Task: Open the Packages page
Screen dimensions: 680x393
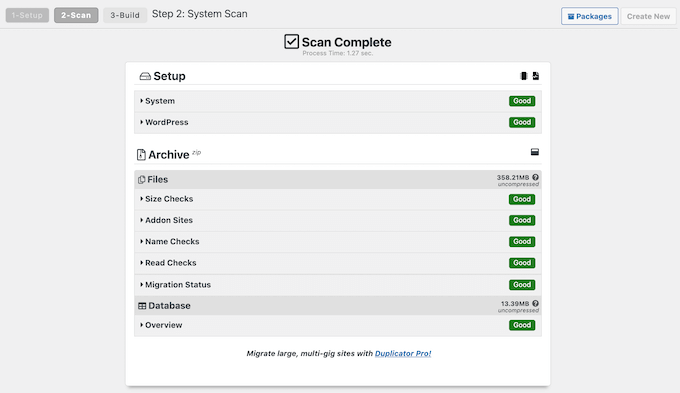Action: [x=589, y=16]
